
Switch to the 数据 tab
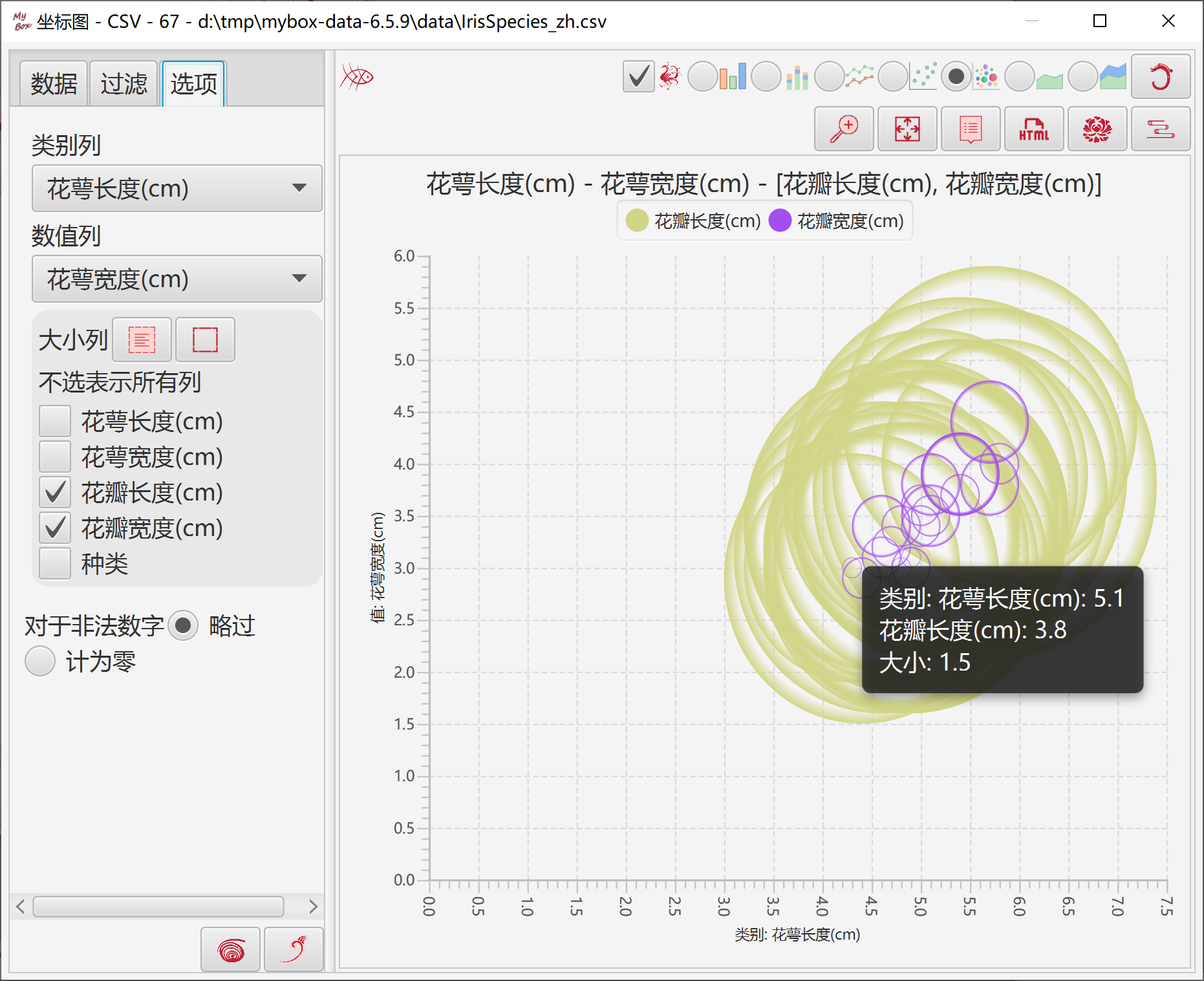[54, 83]
